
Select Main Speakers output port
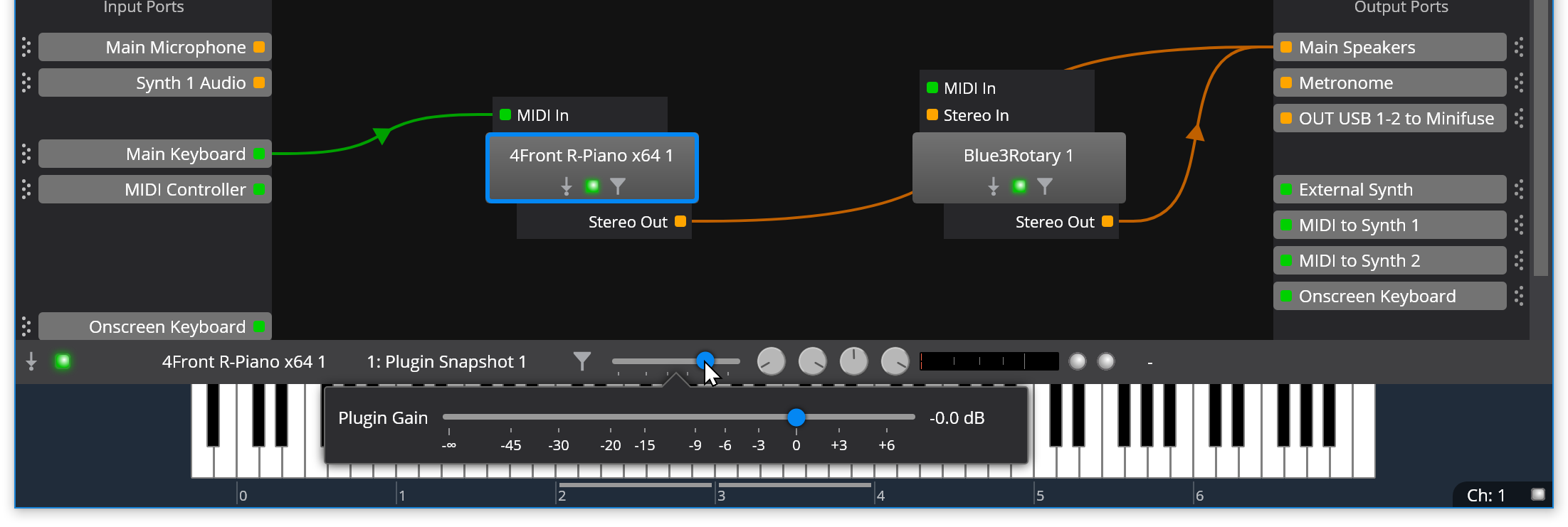coord(1390,47)
